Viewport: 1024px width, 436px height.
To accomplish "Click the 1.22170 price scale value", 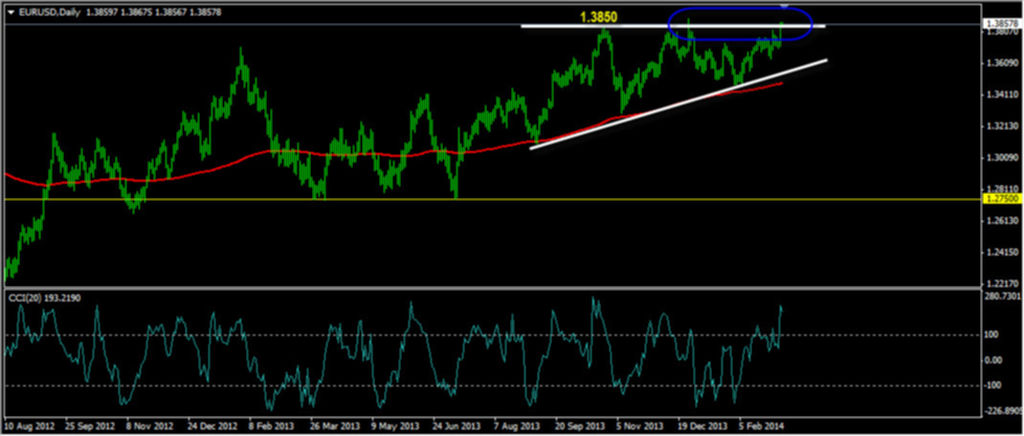I will [1002, 283].
